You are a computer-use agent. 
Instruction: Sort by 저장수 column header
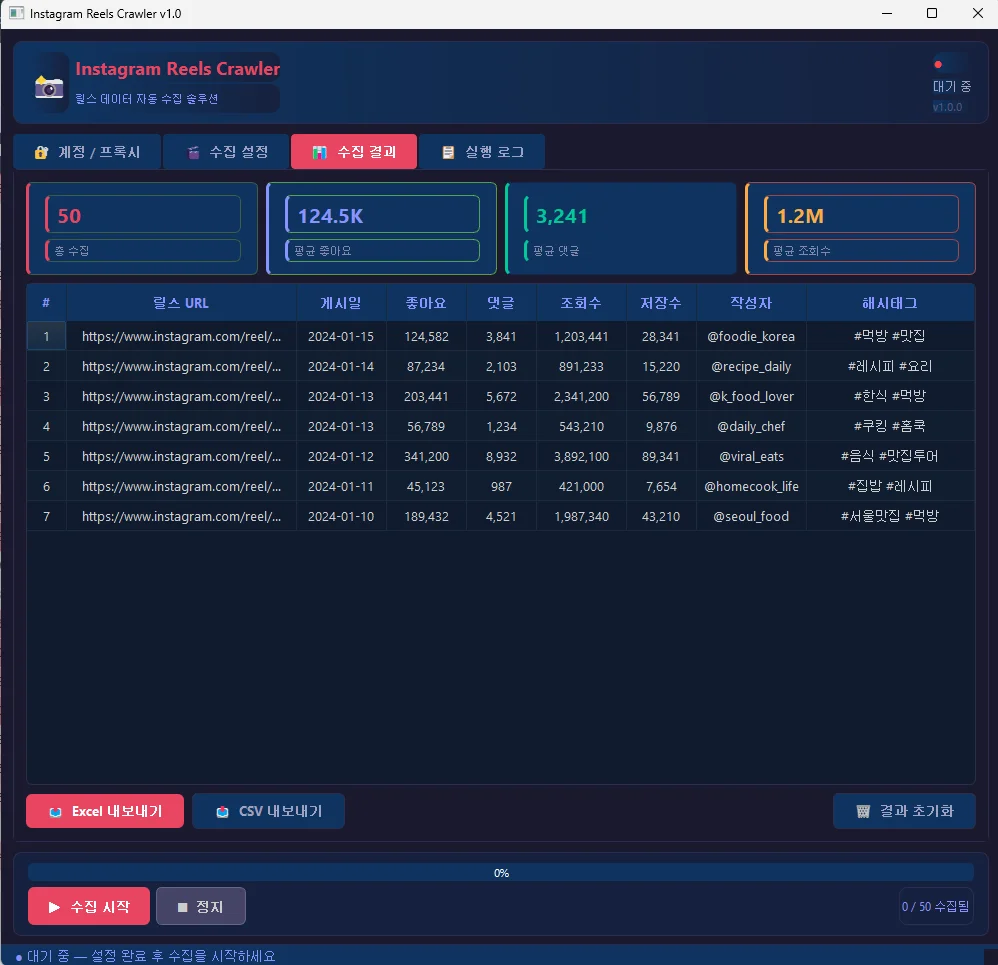point(661,303)
